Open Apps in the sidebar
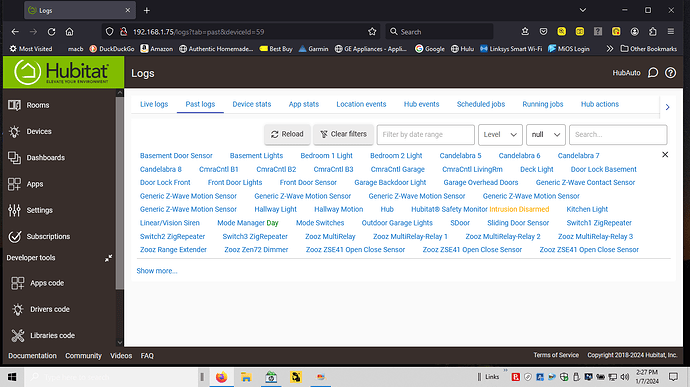Viewport: 690px width, 387px height. [26, 184]
